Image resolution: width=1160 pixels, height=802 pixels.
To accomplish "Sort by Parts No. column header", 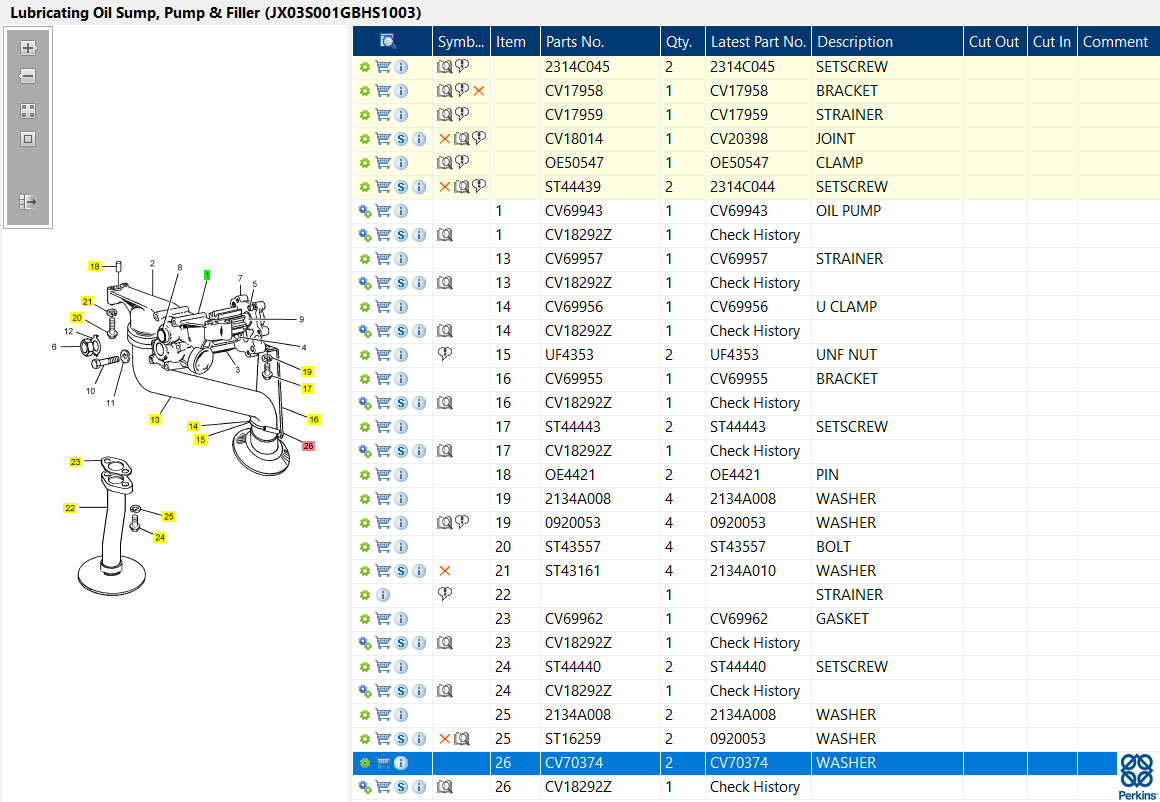I will click(x=600, y=41).
